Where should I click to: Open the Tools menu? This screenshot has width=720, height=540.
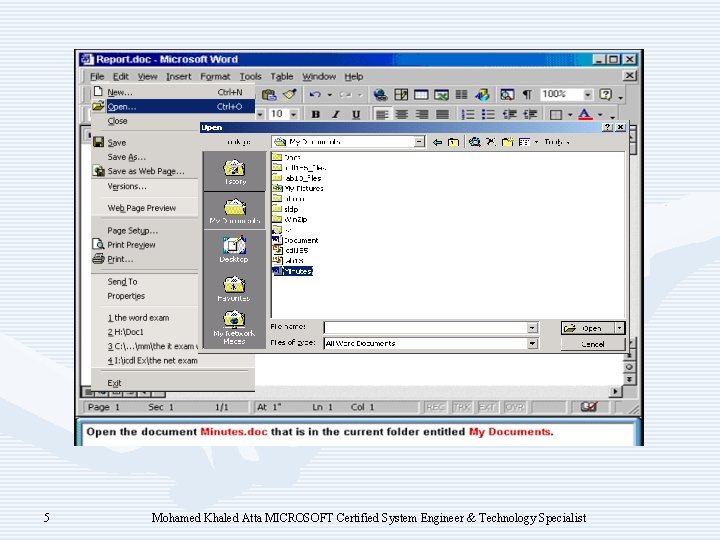(251, 77)
